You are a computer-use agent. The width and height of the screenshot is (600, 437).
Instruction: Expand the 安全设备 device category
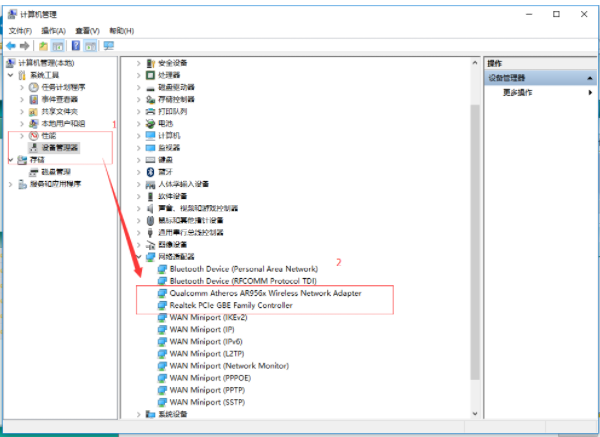138,63
